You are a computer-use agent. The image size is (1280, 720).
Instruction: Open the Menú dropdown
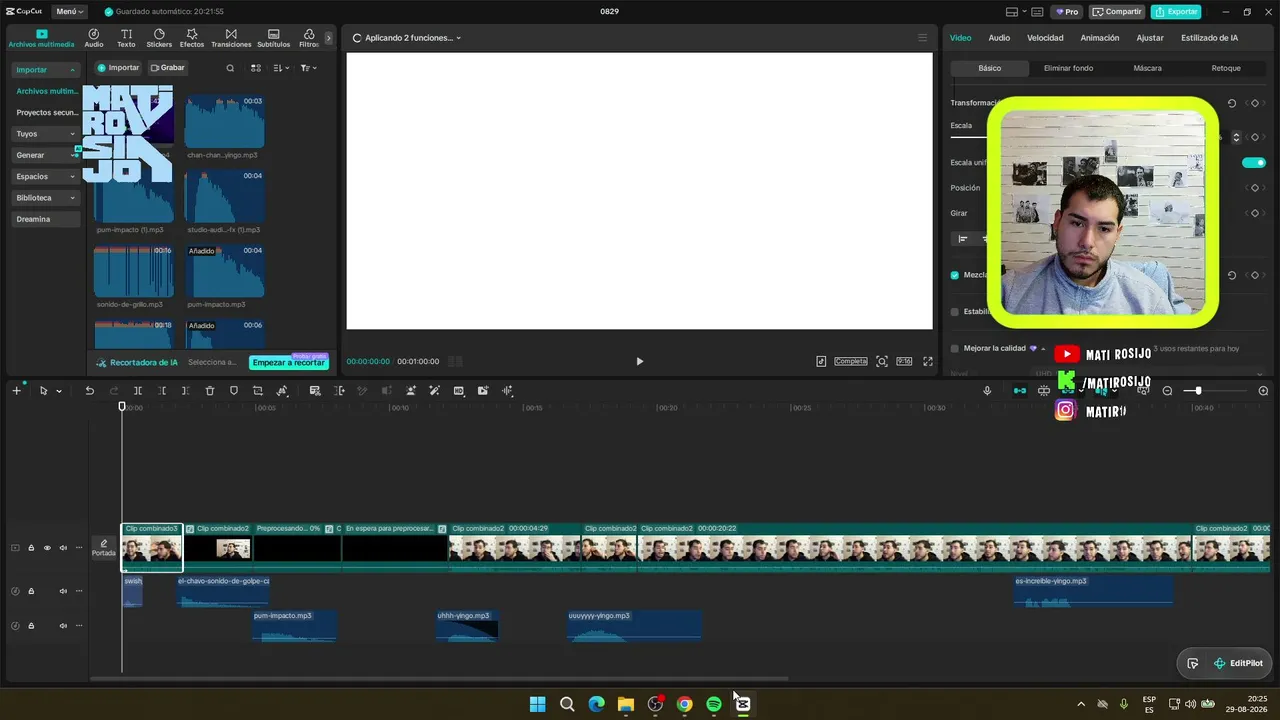(x=70, y=12)
